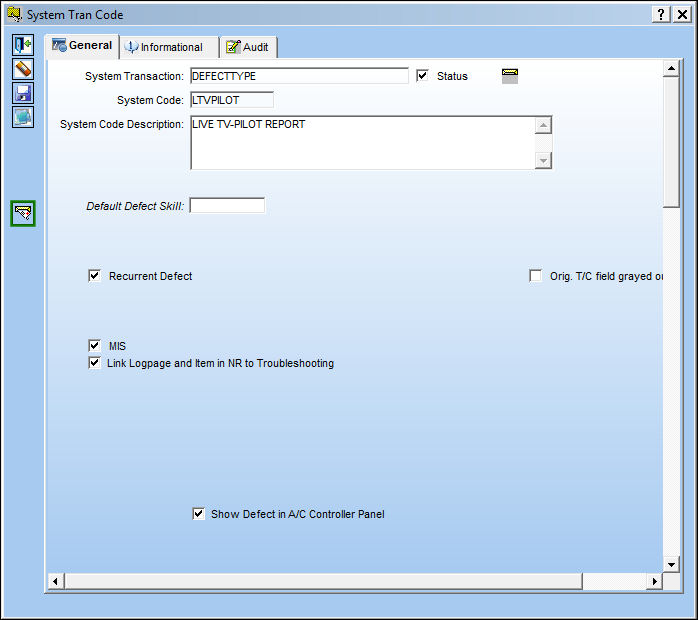698x620 pixels.
Task: Click the System Transaction field DEFECTTYPE
Action: click(299, 76)
